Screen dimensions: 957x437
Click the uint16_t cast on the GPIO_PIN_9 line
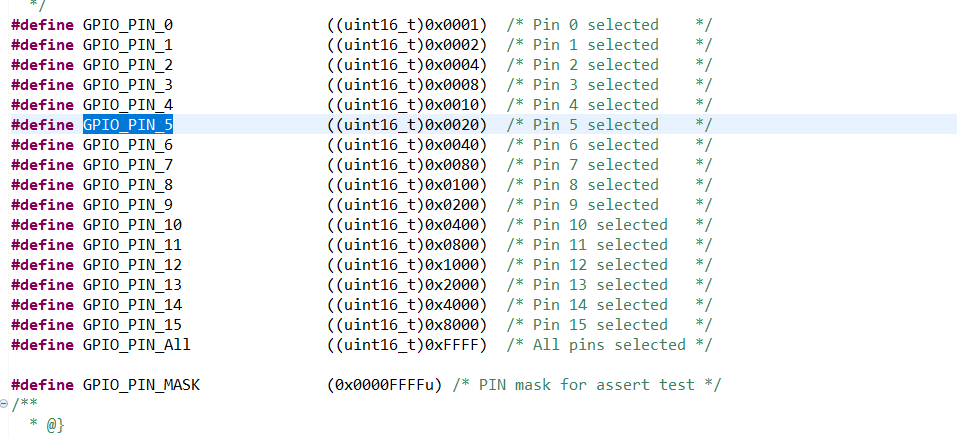tap(376, 205)
